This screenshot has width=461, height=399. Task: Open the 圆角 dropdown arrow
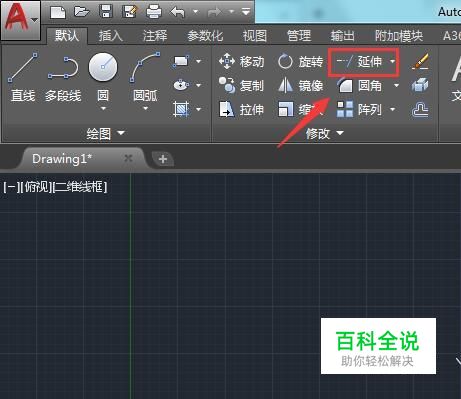397,86
